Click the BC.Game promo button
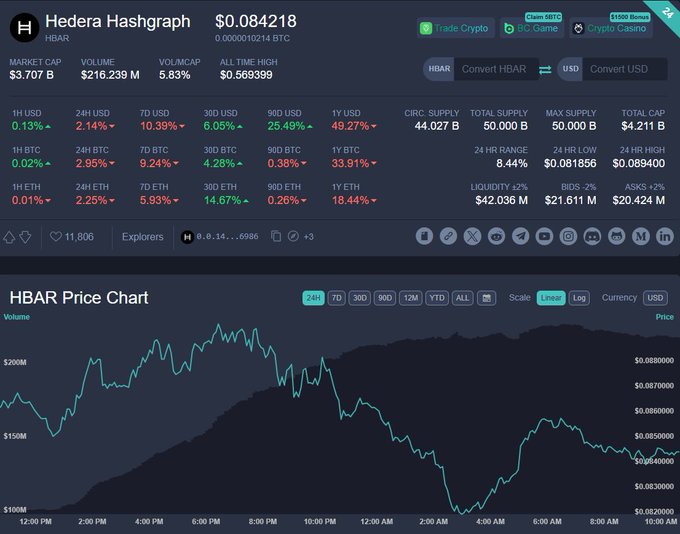Screen dimensions: 680x534 [x=532, y=28]
